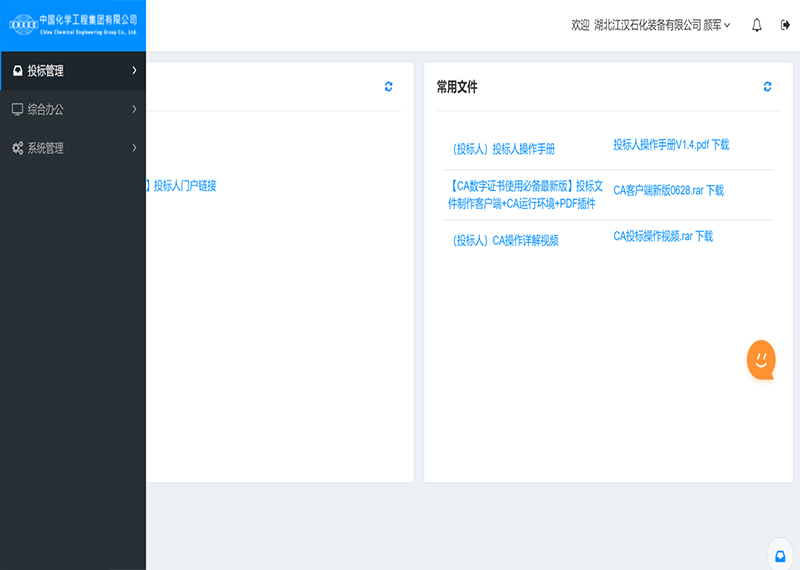Image resolution: width=800 pixels, height=570 pixels.
Task: Click the (投标人) 投标人操作手册 entry
Action: point(504,149)
